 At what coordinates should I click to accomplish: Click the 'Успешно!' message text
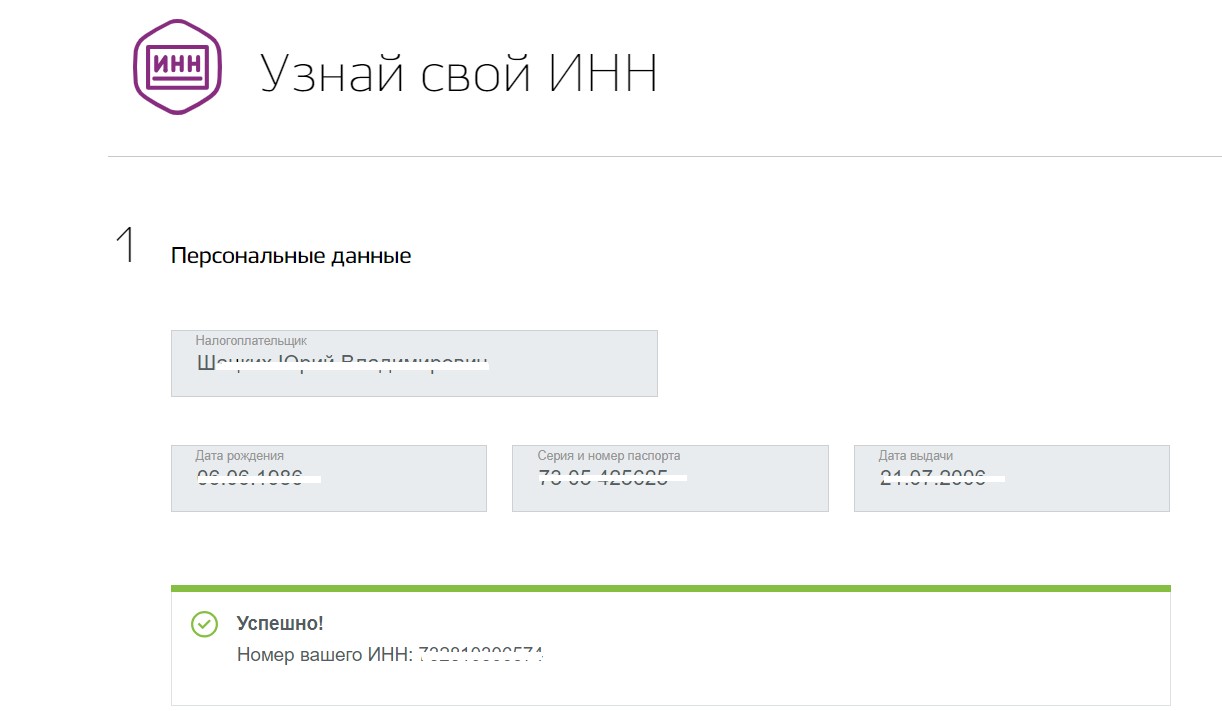coord(280,623)
